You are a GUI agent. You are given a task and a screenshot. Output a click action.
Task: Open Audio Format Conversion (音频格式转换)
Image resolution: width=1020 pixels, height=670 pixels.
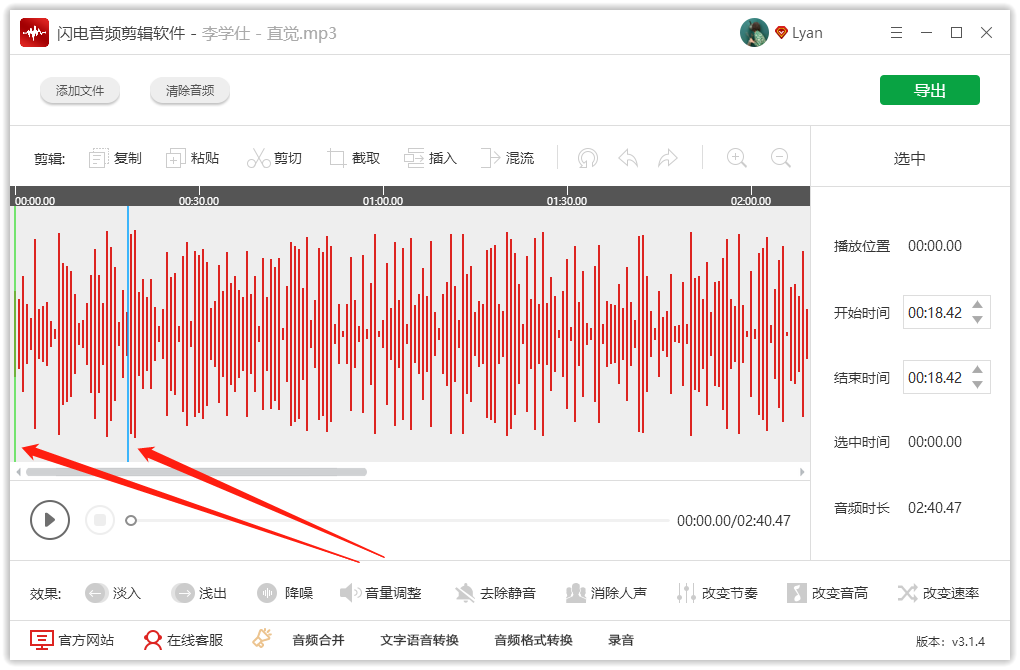pos(533,640)
